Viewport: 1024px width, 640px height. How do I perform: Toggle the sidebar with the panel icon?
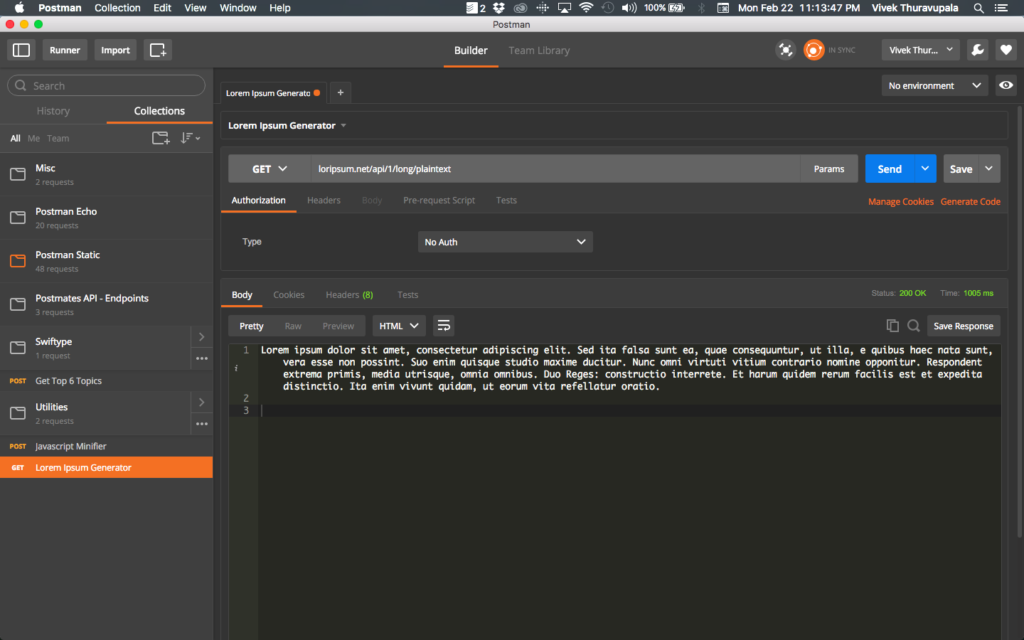pyautogui.click(x=22, y=50)
